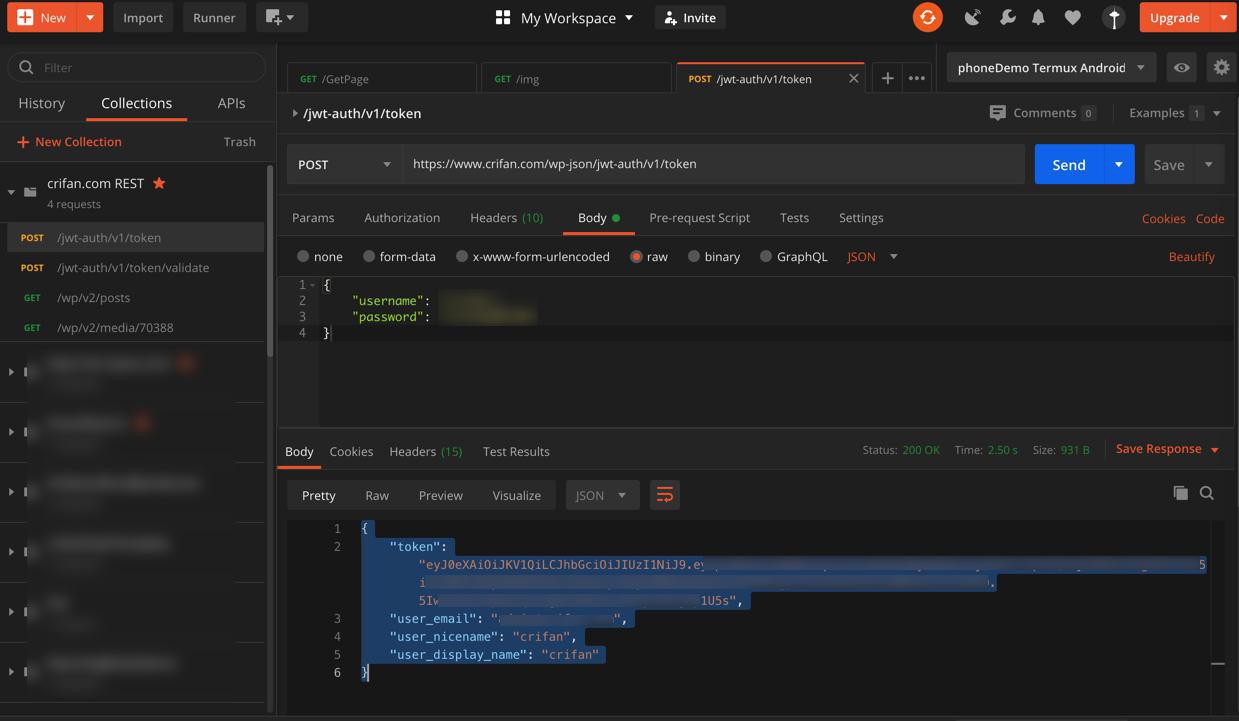This screenshot has width=1239, height=721.
Task: Select form-data body type
Action: point(369,257)
